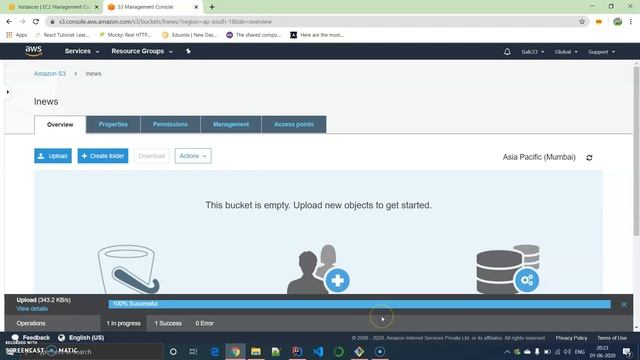This screenshot has width=640, height=360.
Task: Open View details for the upload
Action: (x=32, y=309)
